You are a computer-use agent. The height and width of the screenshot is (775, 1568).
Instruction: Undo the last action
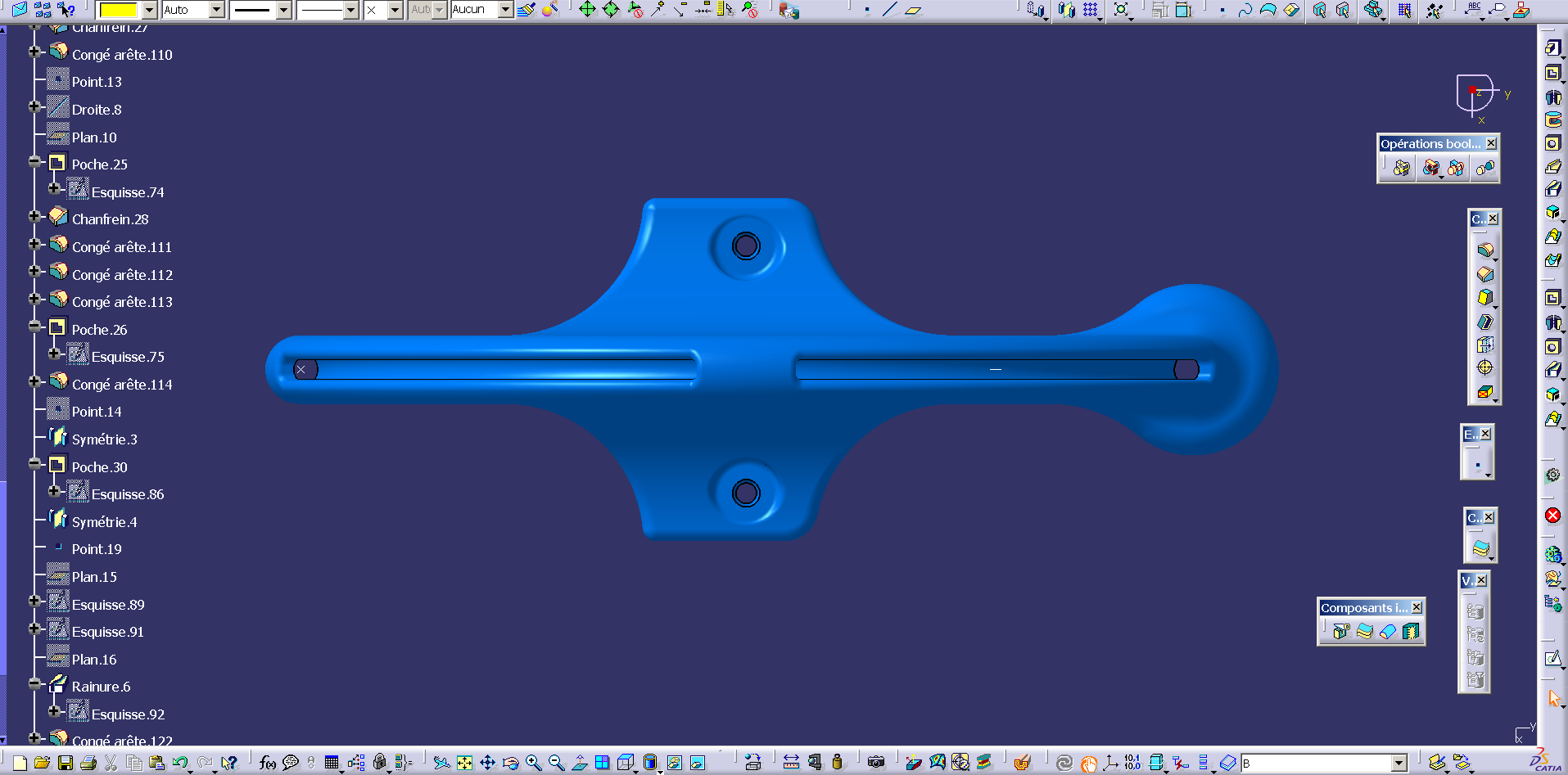[180, 763]
